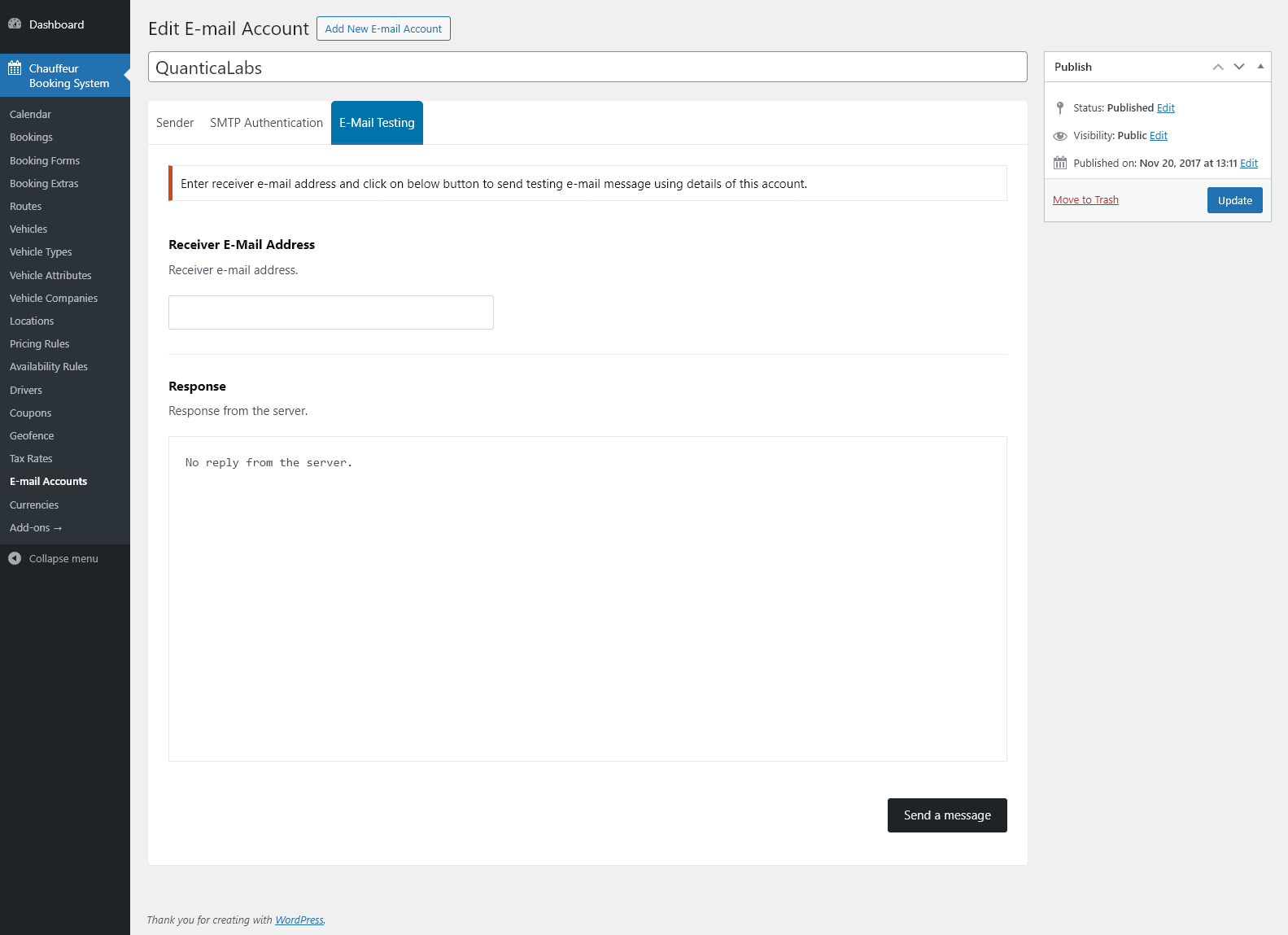Click the visibility eye icon in Publish
Viewport: 1288px width, 935px height.
1060,136
